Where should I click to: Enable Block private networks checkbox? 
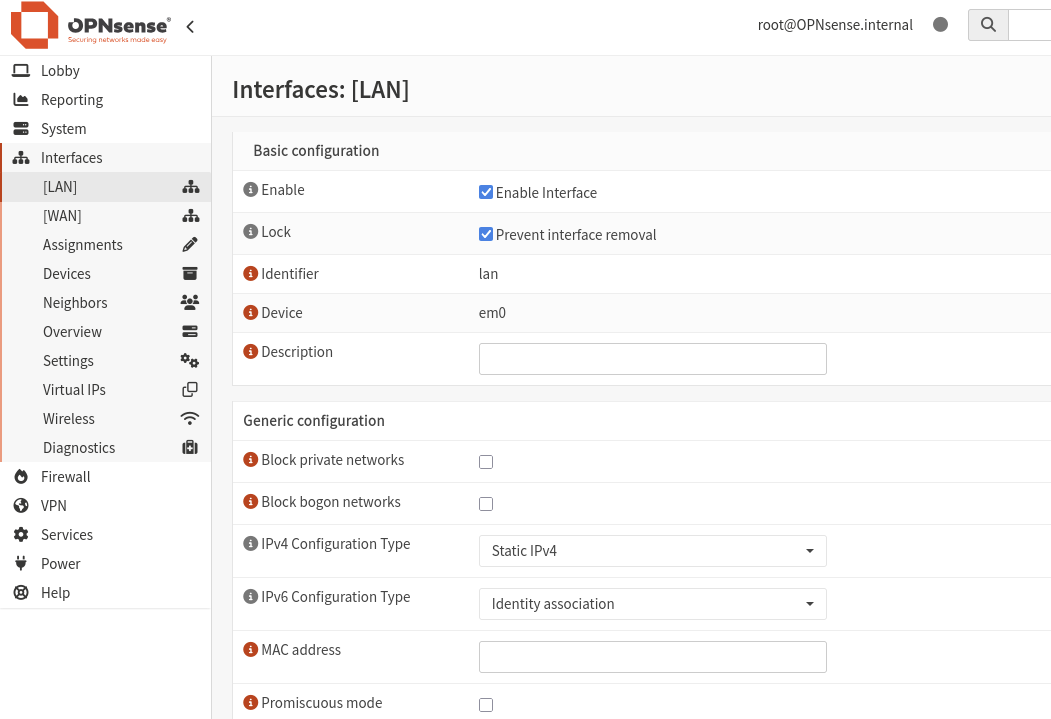tap(486, 462)
